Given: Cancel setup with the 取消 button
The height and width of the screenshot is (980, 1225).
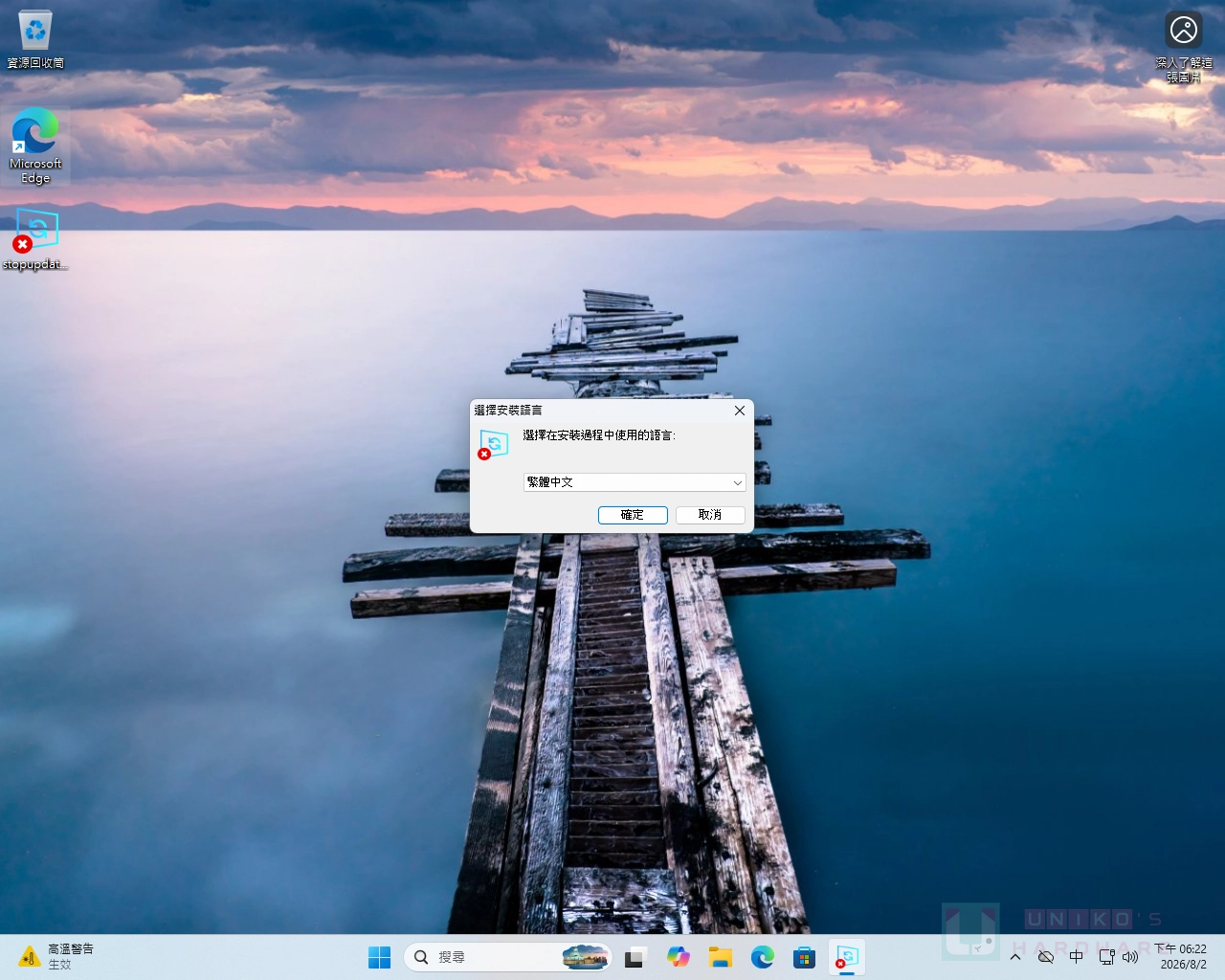Looking at the screenshot, I should tap(710, 515).
